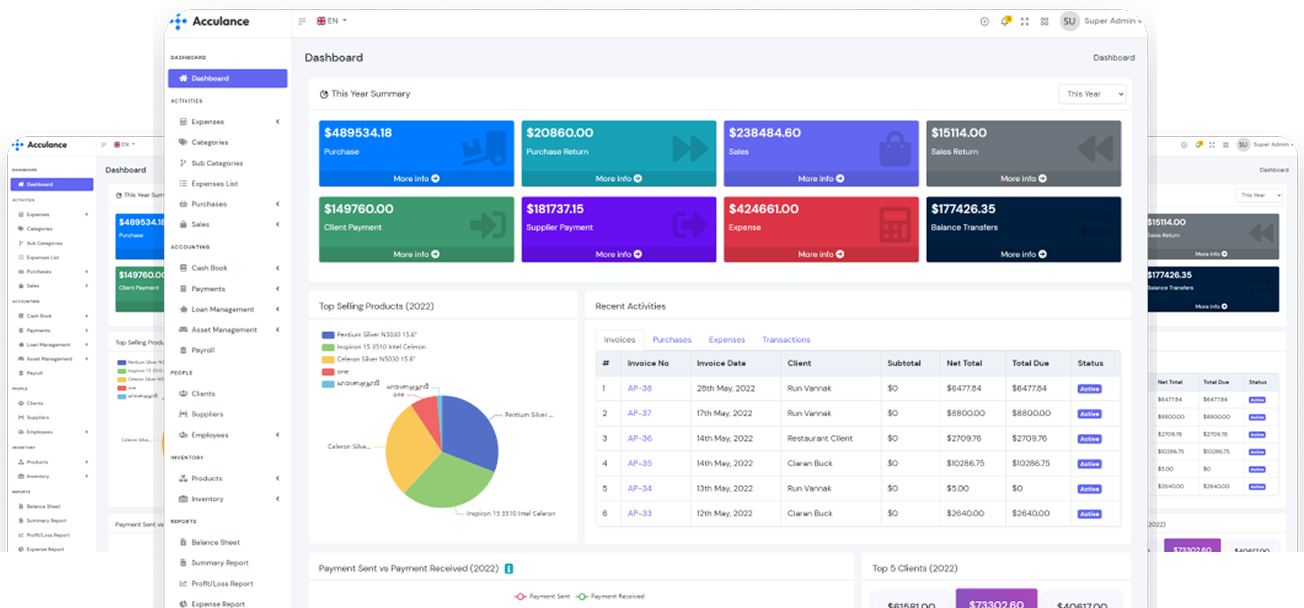Open the This Year dropdown

(1092, 93)
